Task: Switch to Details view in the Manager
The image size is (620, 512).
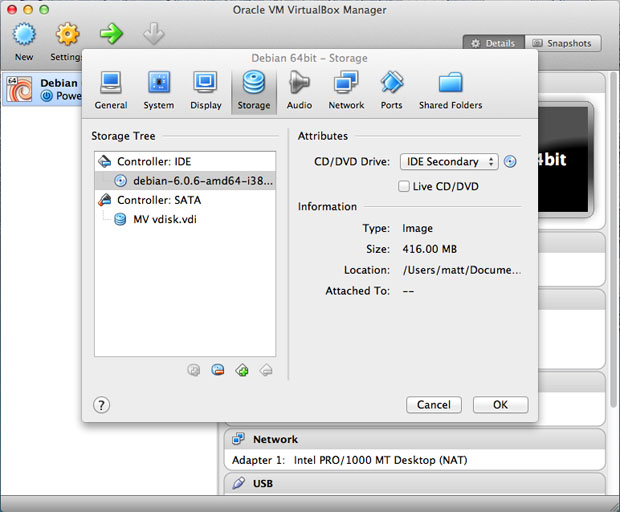Action: pyautogui.click(x=493, y=43)
